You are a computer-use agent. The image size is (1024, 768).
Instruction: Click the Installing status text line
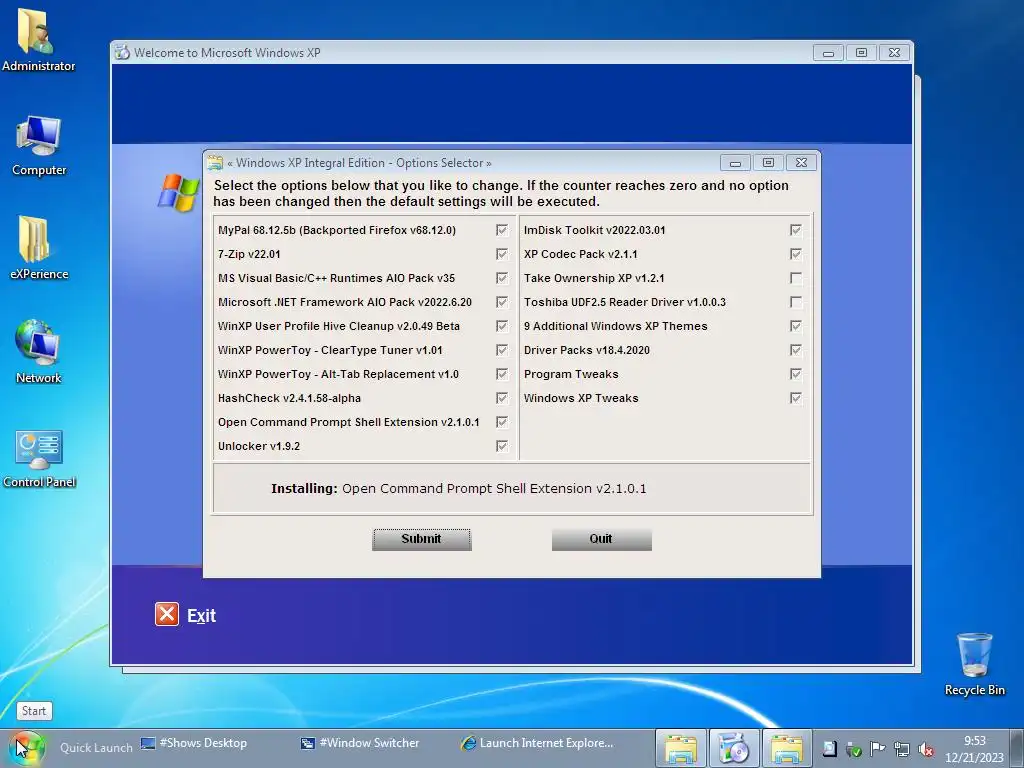(x=458, y=488)
